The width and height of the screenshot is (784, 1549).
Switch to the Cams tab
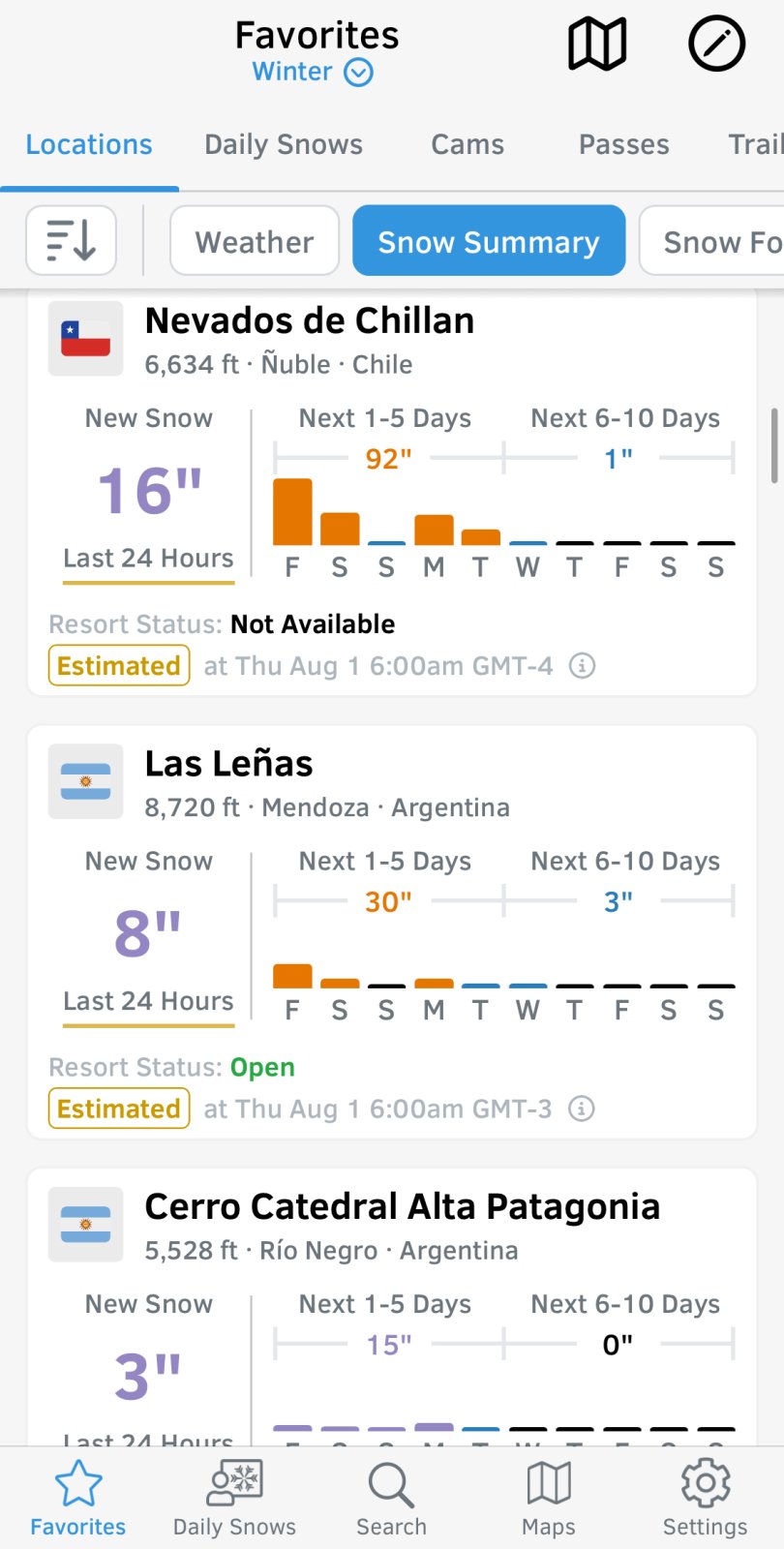coord(467,144)
